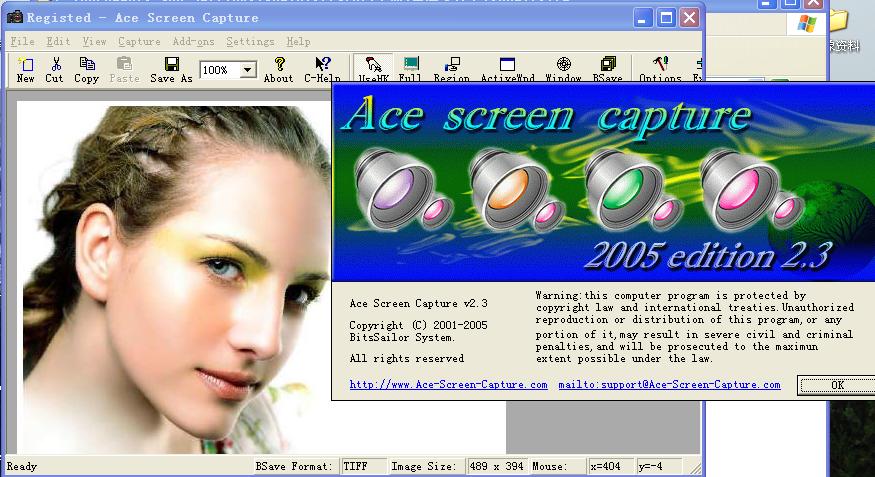Select the Cut scissors tool
Image resolution: width=875 pixels, height=477 pixels.
[x=55, y=70]
